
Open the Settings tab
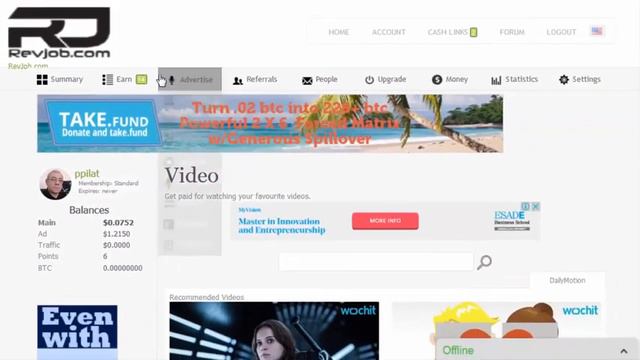click(x=580, y=80)
